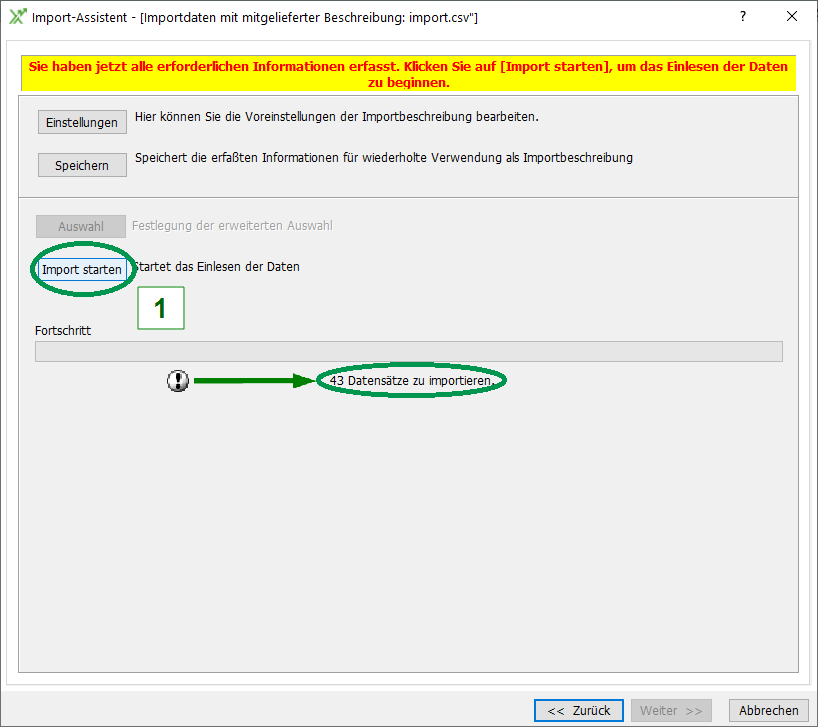Click the Import-Assistent app icon in title bar
Screen dimensions: 818x727
click(x=16, y=17)
